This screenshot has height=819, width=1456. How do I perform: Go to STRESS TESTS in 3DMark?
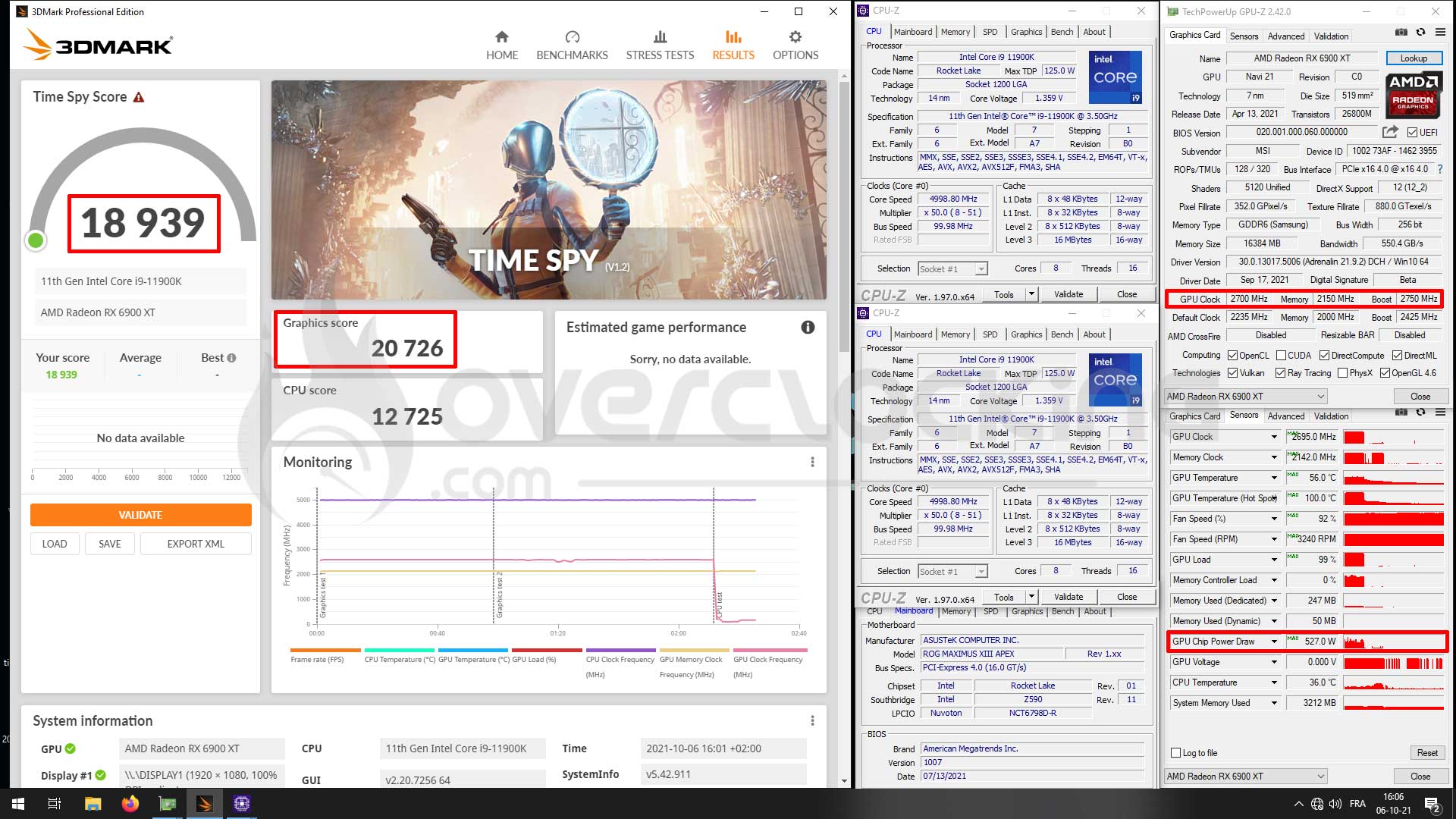pyautogui.click(x=660, y=45)
